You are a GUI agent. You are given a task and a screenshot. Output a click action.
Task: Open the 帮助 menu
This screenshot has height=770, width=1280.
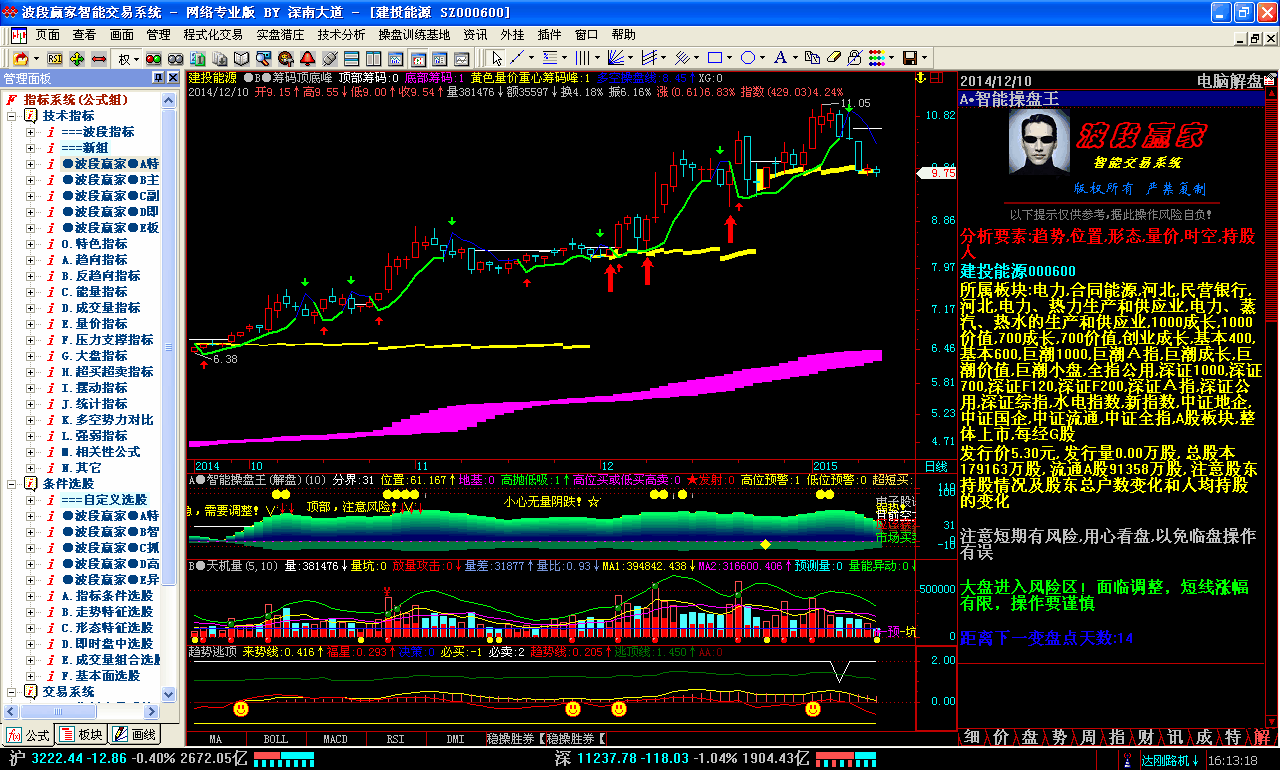tap(623, 34)
